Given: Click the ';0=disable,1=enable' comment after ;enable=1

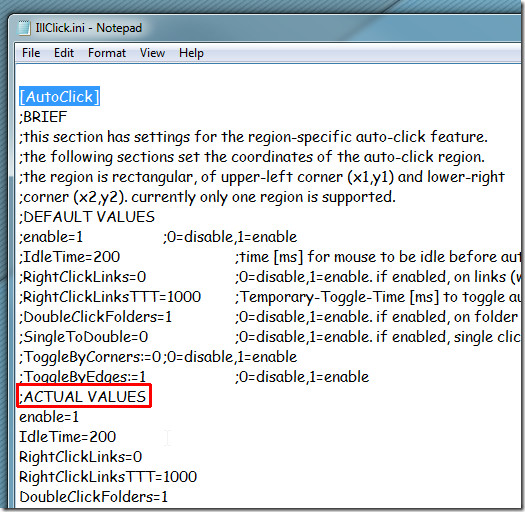Looking at the screenshot, I should click(230, 237).
